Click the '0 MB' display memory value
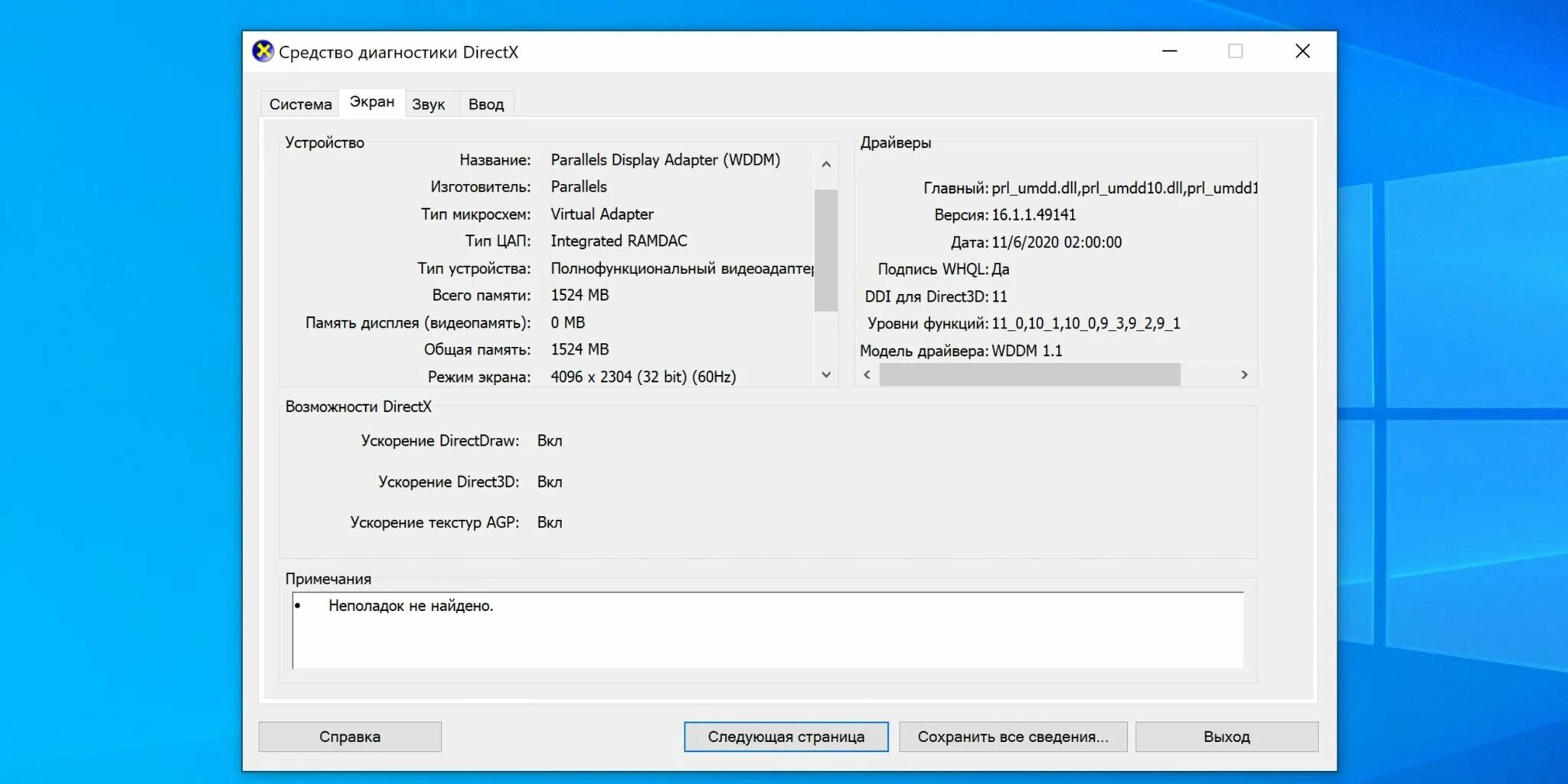This screenshot has width=1568, height=784. (567, 323)
